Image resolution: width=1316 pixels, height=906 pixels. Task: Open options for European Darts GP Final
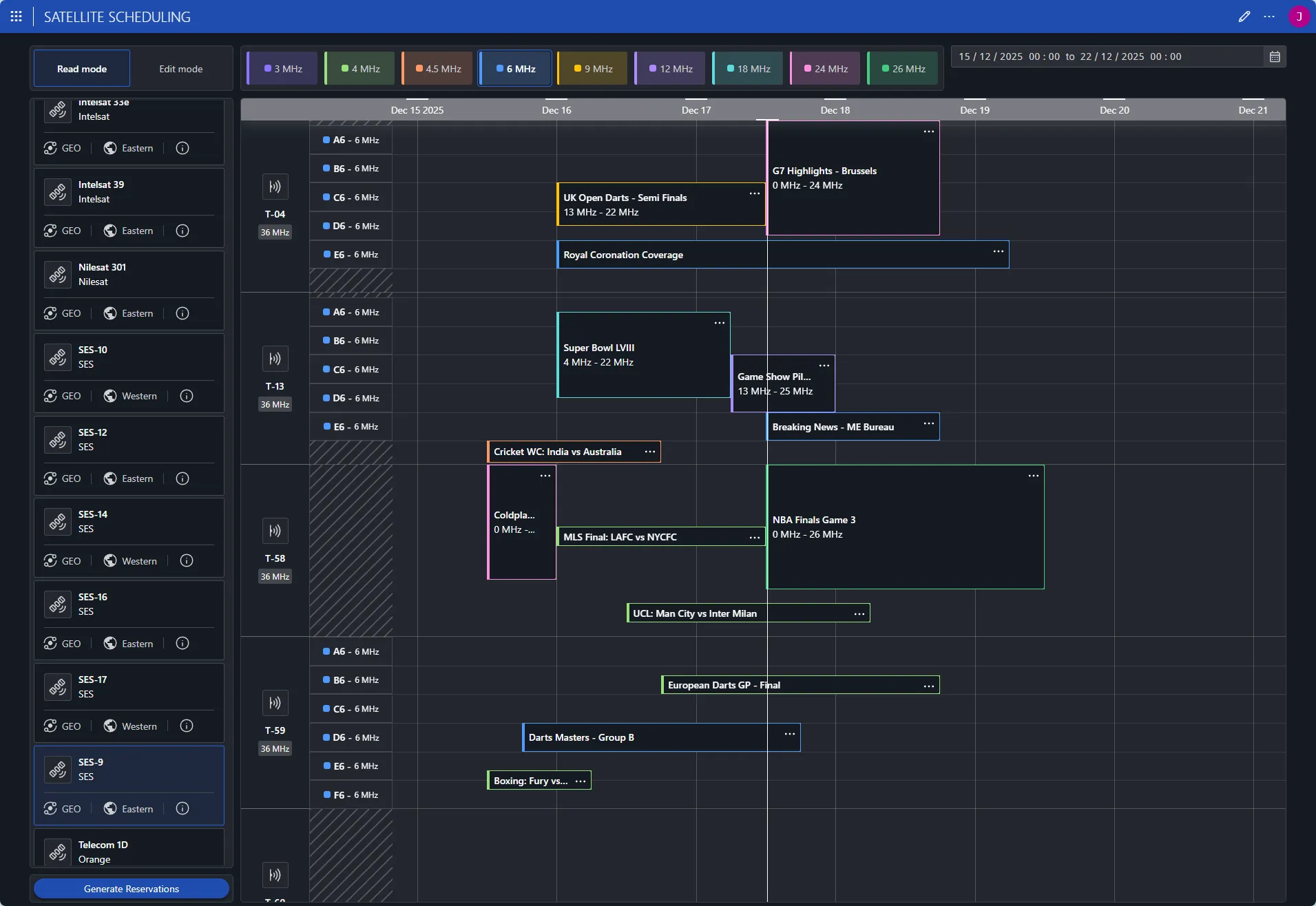point(928,686)
